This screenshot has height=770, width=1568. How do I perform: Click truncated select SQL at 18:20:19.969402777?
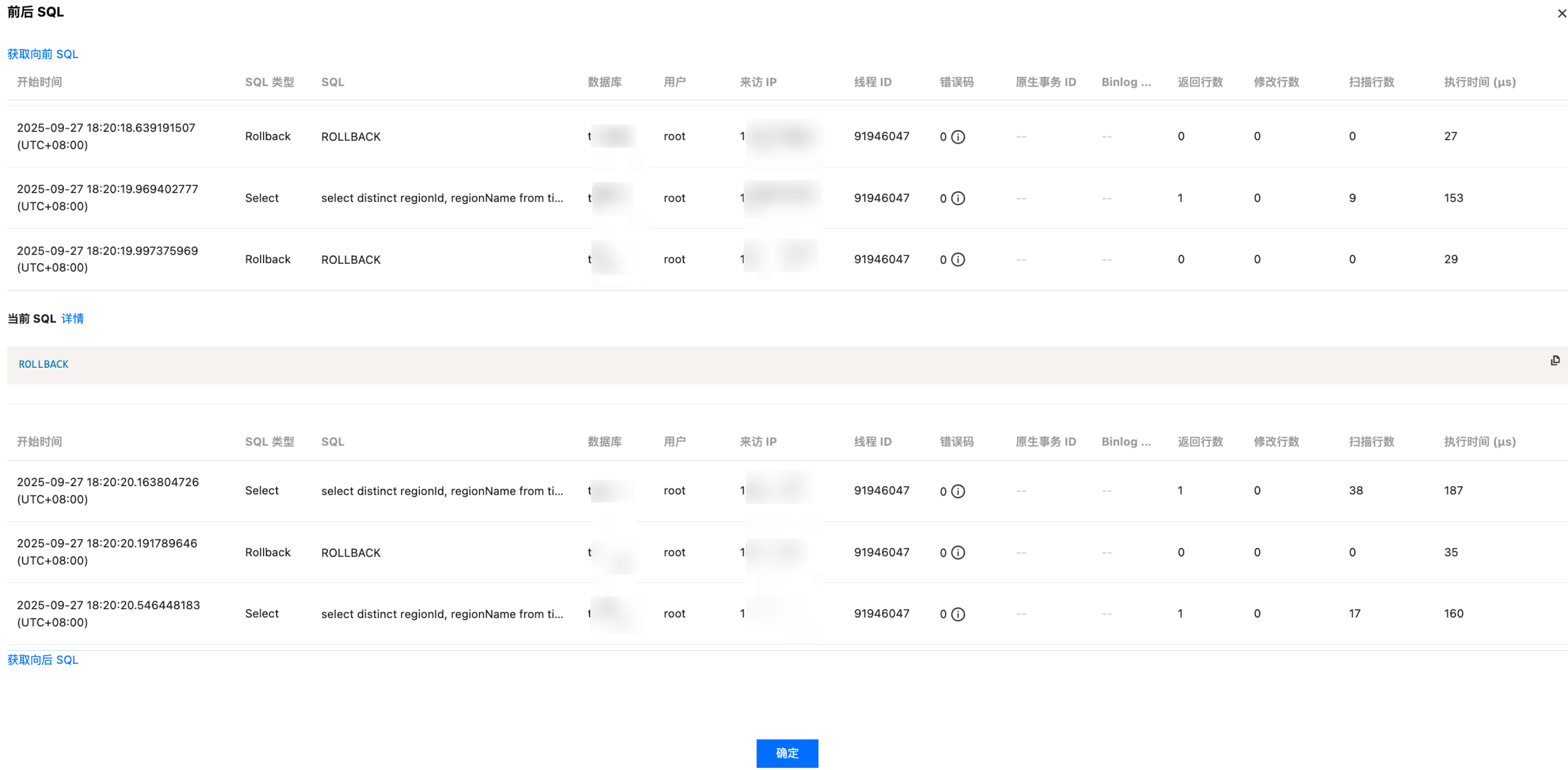click(442, 198)
